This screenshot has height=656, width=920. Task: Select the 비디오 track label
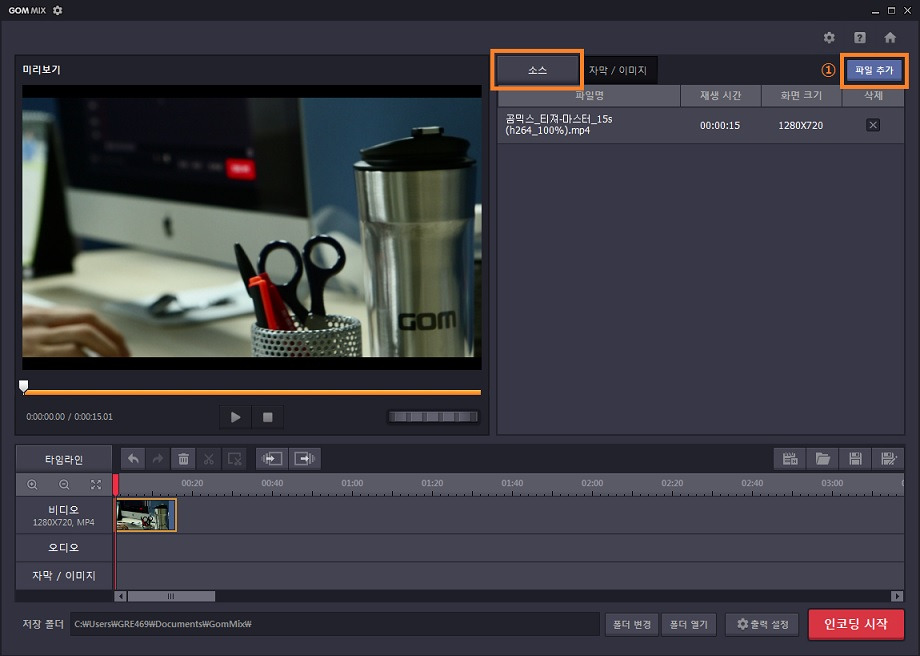coord(64,515)
